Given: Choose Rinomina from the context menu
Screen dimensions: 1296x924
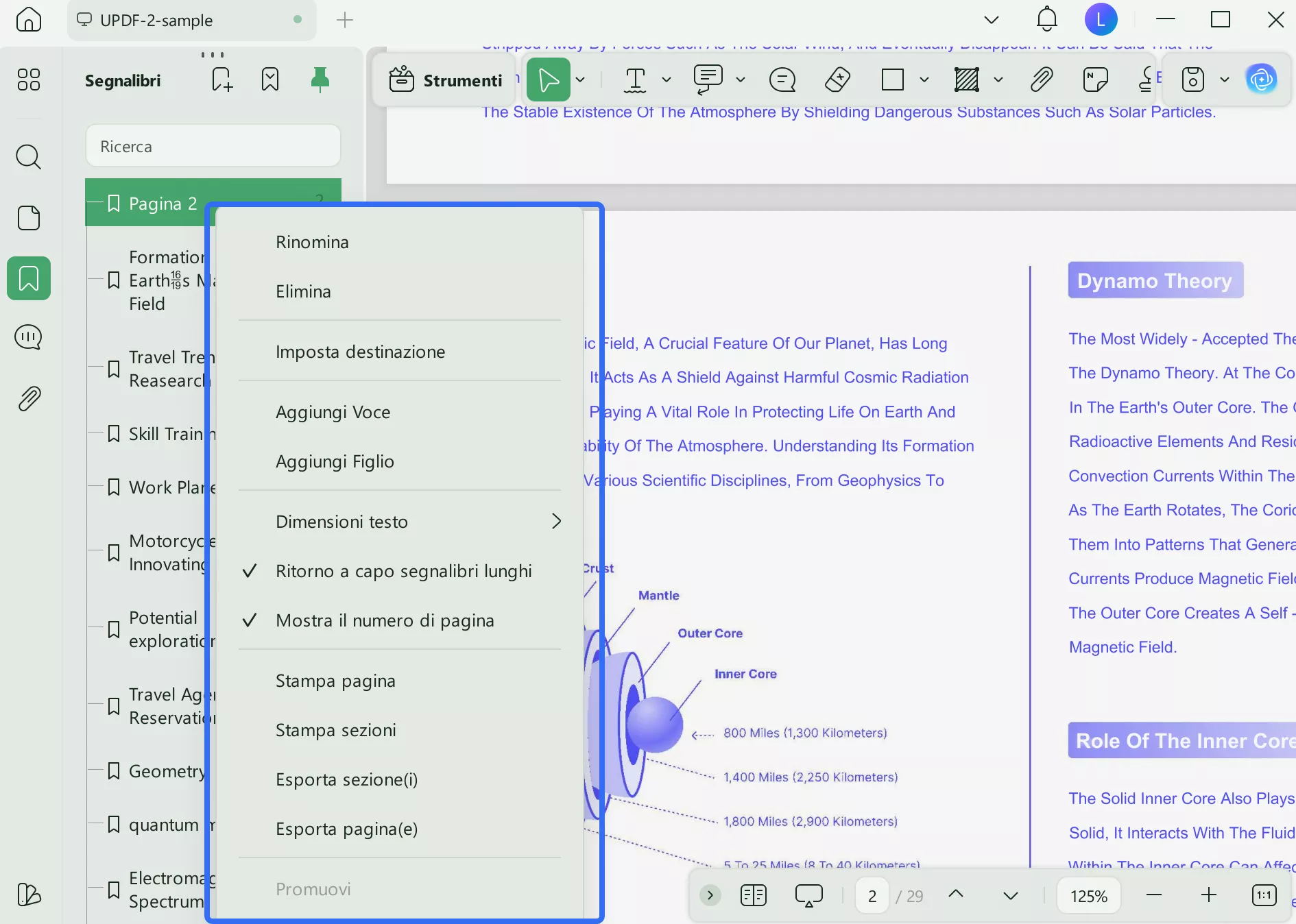Looking at the screenshot, I should coord(312,242).
